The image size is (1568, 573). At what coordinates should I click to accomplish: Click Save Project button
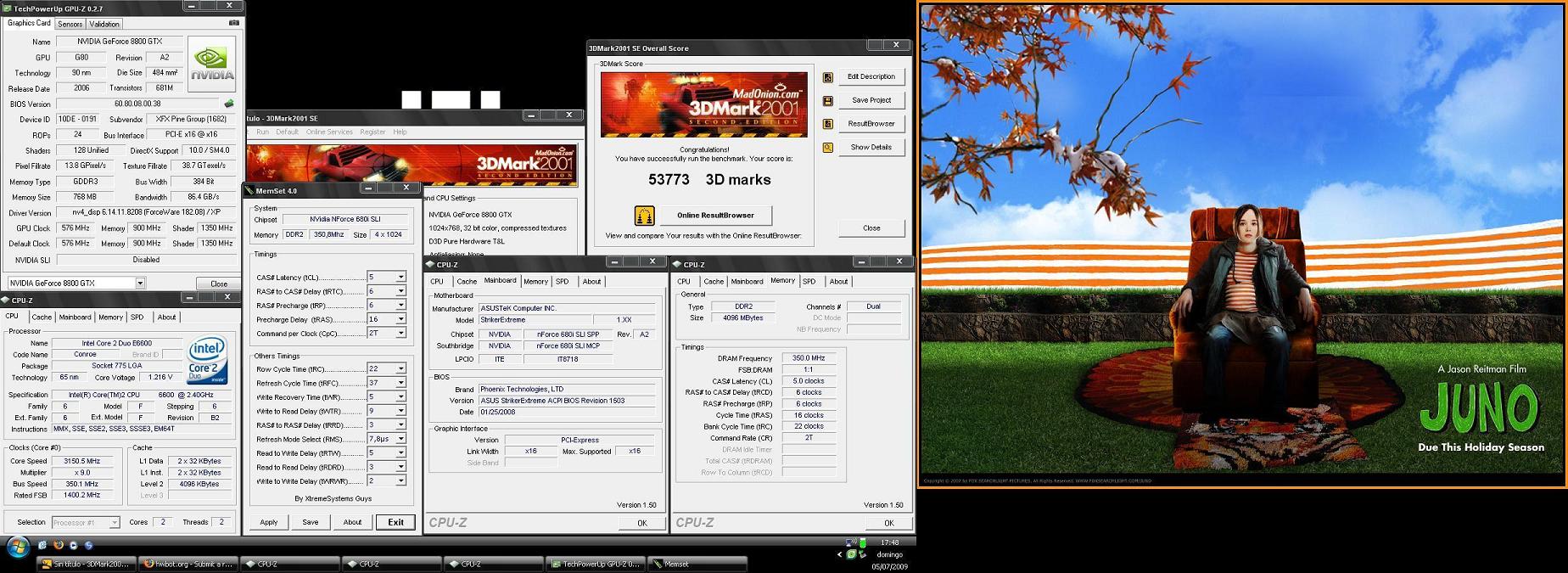871,100
